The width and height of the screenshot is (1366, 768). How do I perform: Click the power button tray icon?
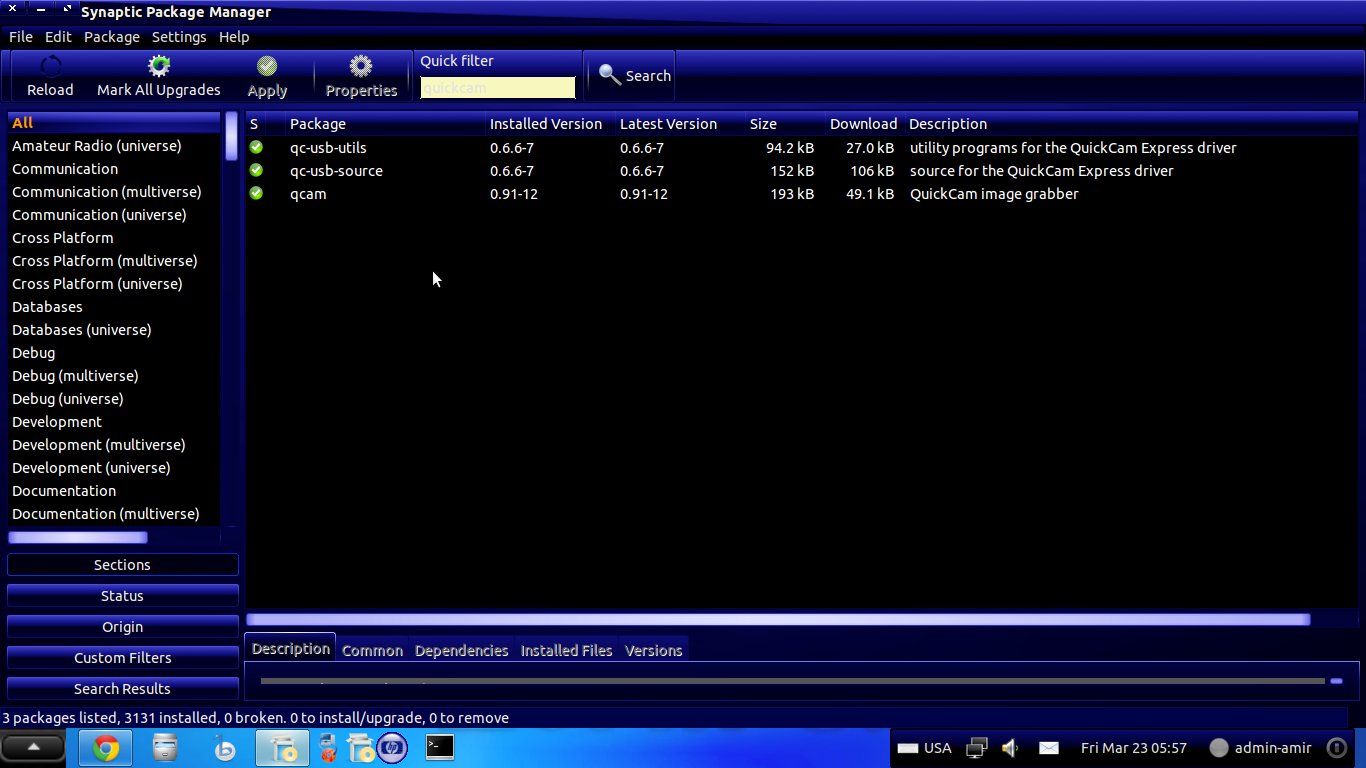tap(1336, 747)
